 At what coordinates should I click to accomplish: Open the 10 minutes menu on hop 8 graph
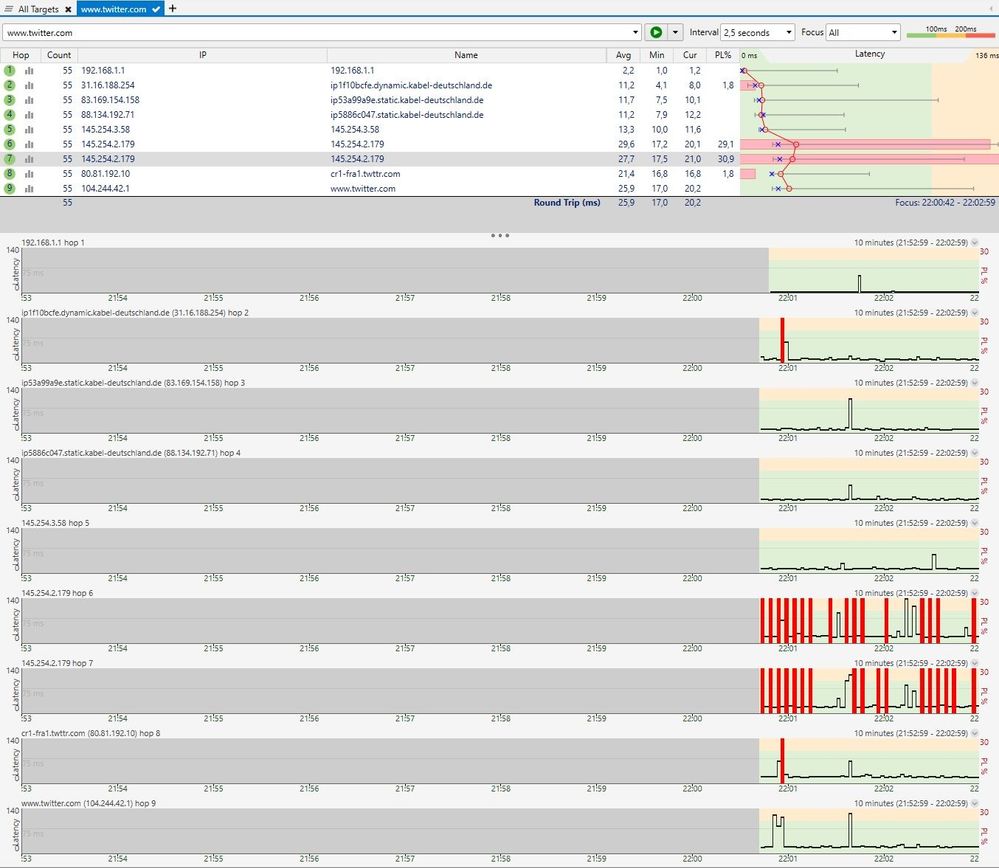coord(974,734)
